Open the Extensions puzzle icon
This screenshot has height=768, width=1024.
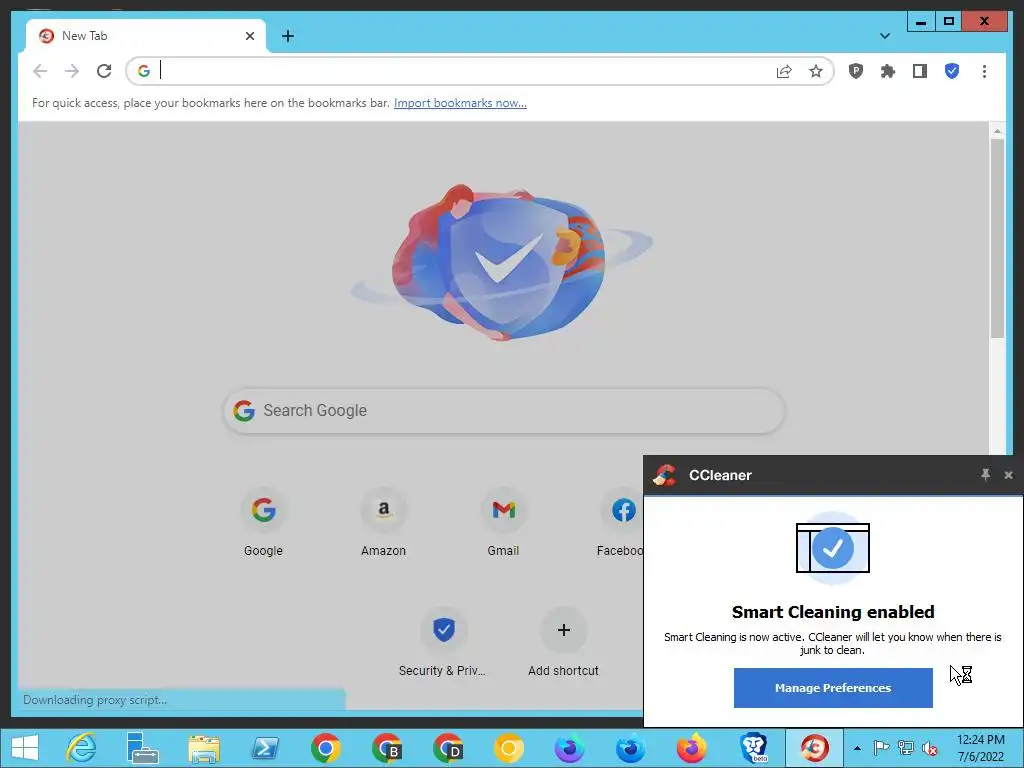pos(888,71)
